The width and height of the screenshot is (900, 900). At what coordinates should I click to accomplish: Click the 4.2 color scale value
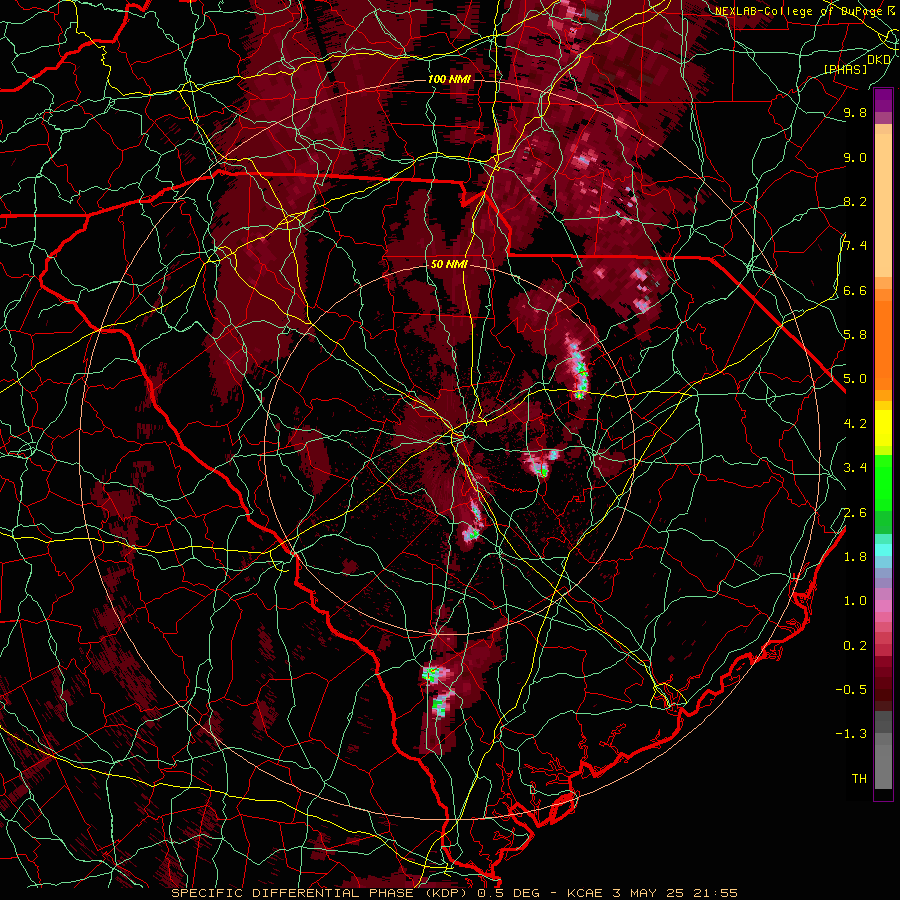coord(855,424)
